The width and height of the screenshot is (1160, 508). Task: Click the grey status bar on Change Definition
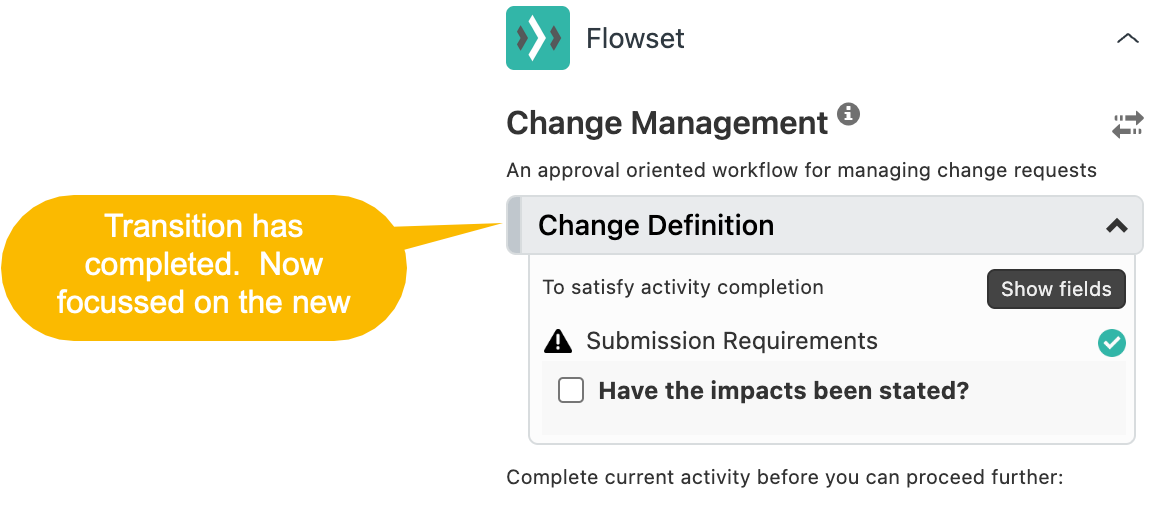click(514, 226)
